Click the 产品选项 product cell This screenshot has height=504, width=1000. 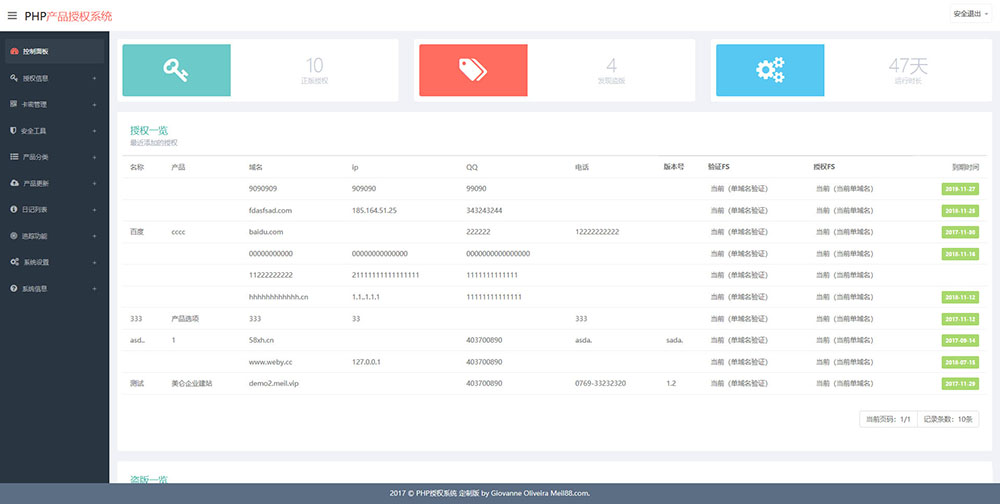[x=185, y=319]
